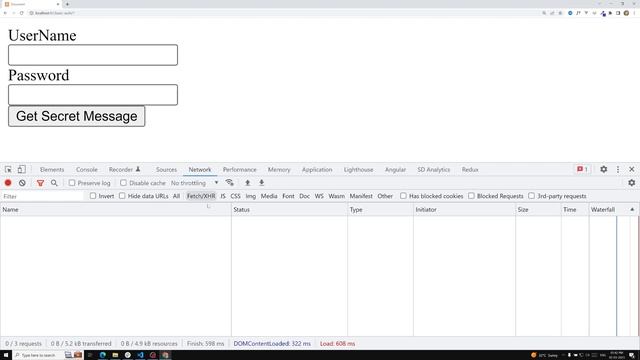This screenshot has width=640, height=360.
Task: Sort by Status column header
Action: [289, 209]
